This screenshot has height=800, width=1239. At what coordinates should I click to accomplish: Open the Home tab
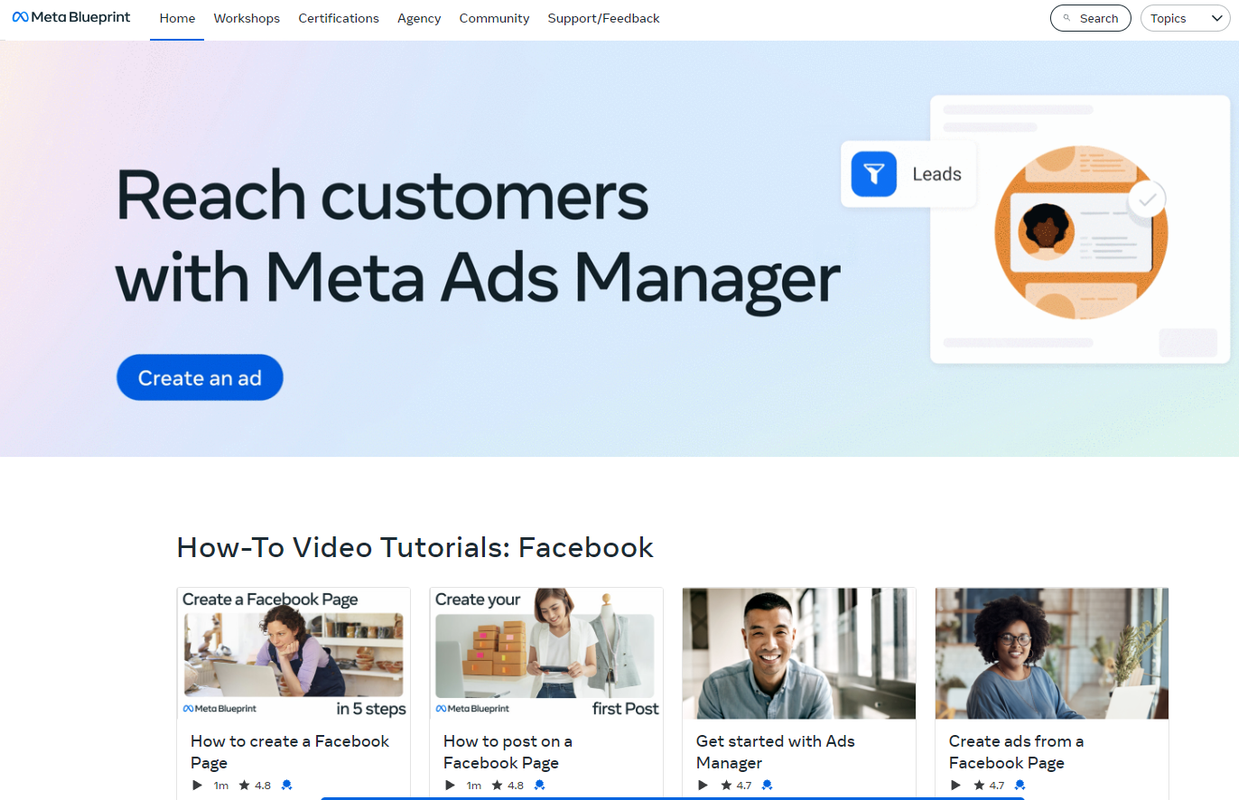point(177,18)
